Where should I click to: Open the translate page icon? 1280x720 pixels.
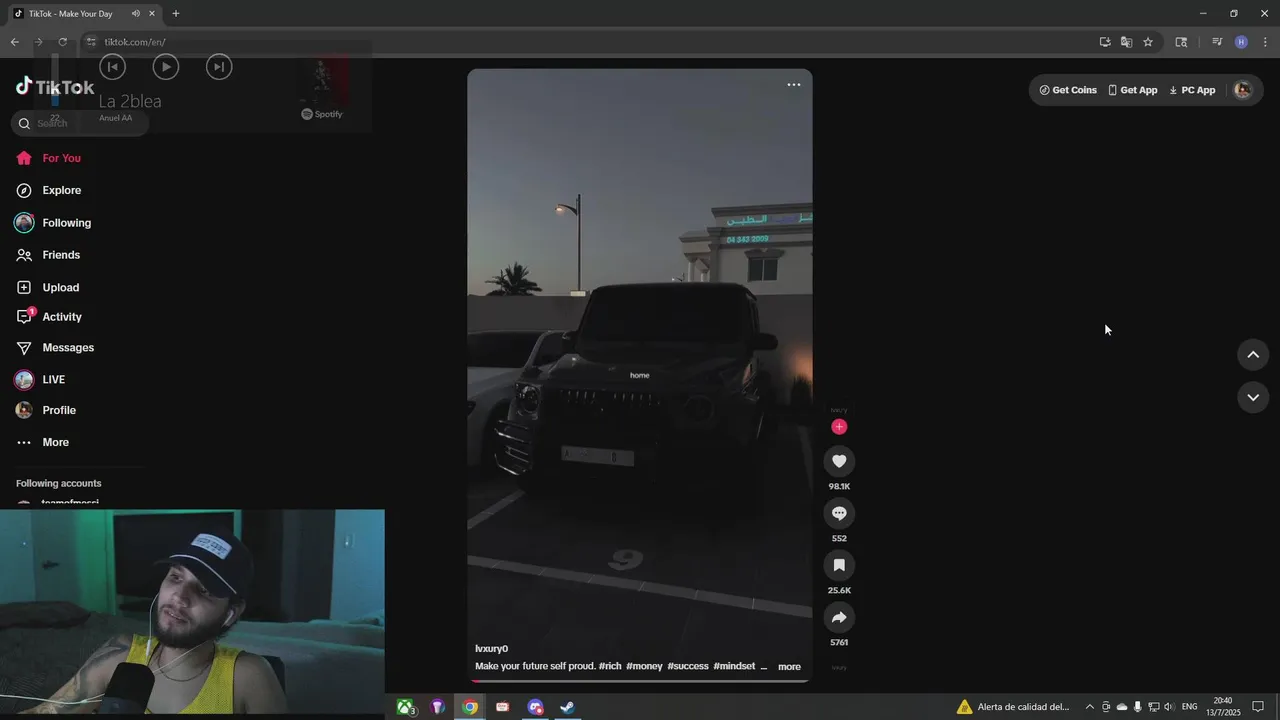tap(1126, 42)
